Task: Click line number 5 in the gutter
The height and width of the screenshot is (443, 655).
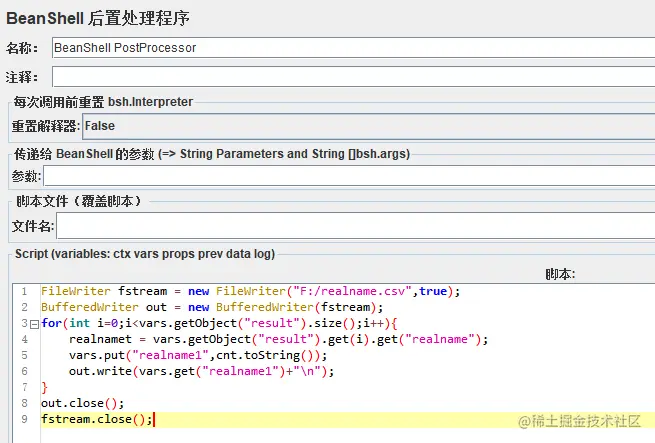Action: [24, 355]
